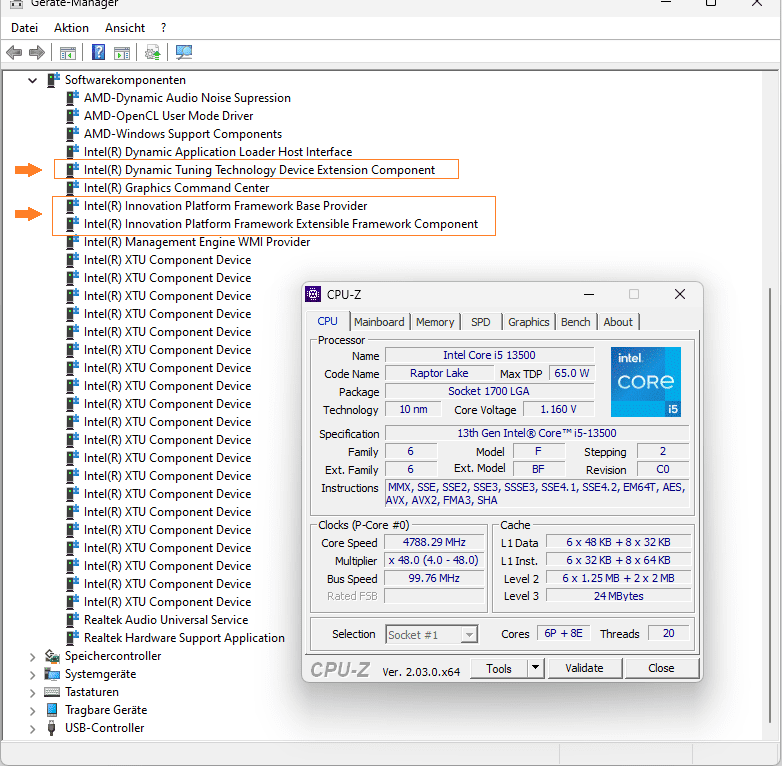The height and width of the screenshot is (766, 782).
Task: Switch to the Mainboard tab in CPU-Z
Action: tap(379, 322)
